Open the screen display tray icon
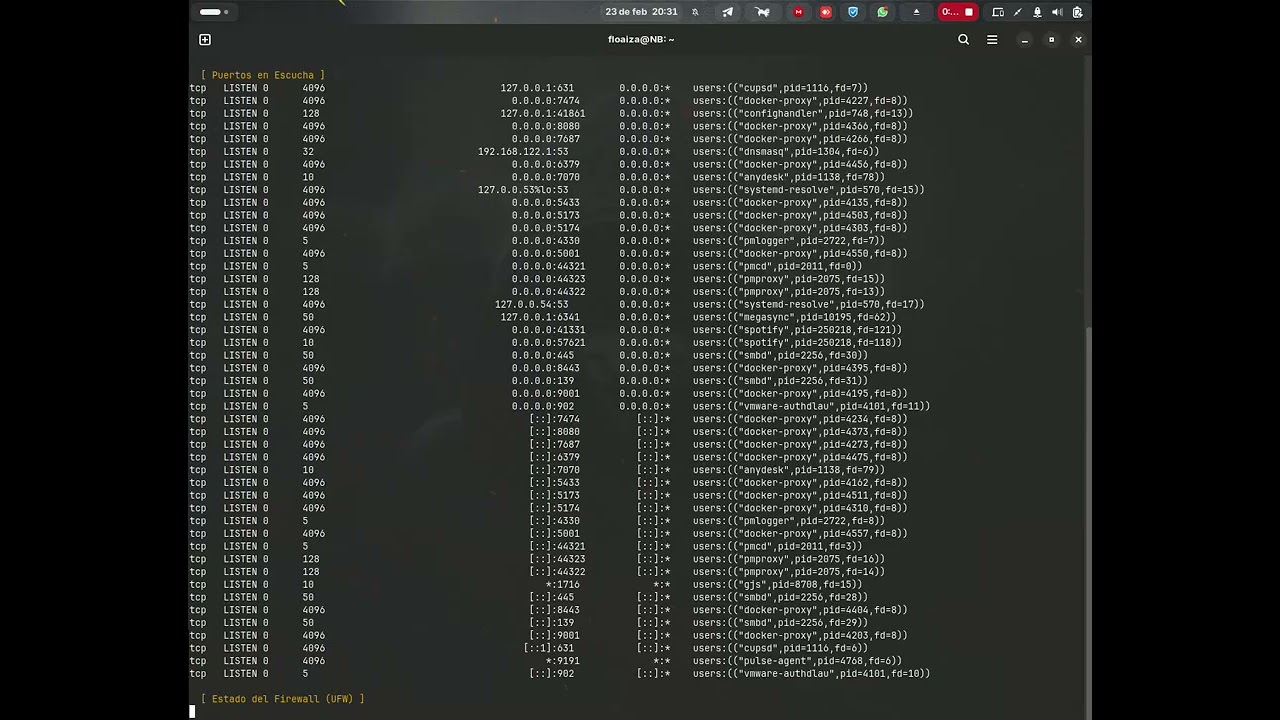Image resolution: width=1280 pixels, height=720 pixels. pyautogui.click(x=998, y=12)
